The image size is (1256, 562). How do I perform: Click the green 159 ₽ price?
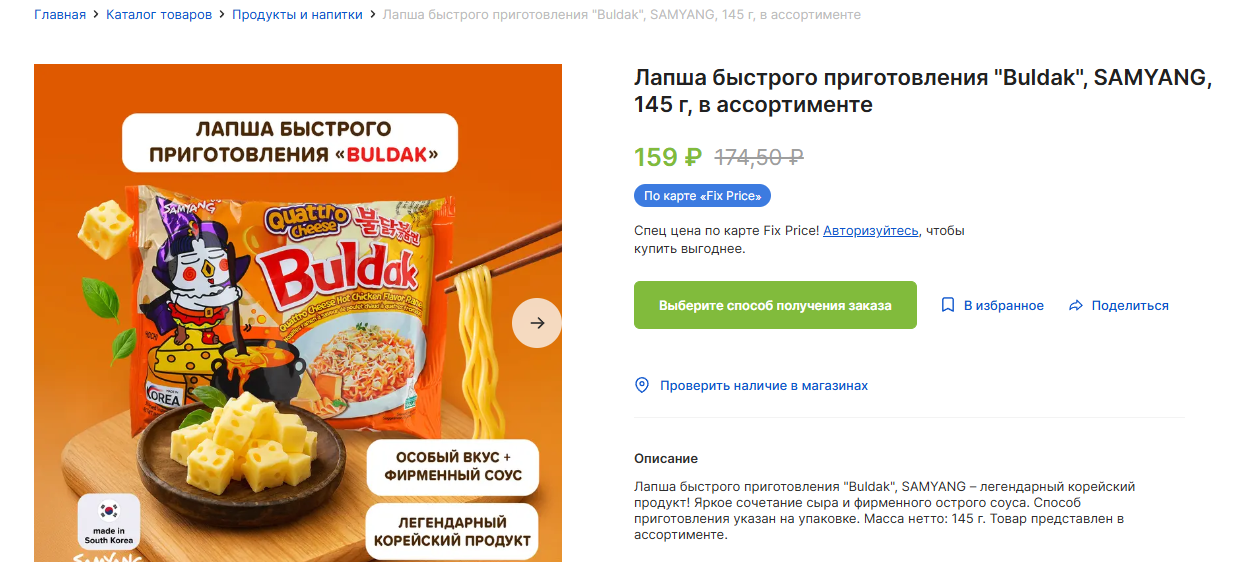(668, 157)
